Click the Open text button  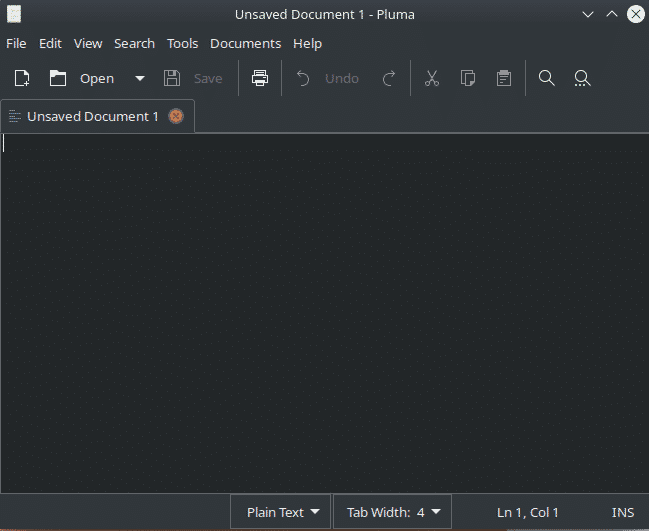coord(97,78)
